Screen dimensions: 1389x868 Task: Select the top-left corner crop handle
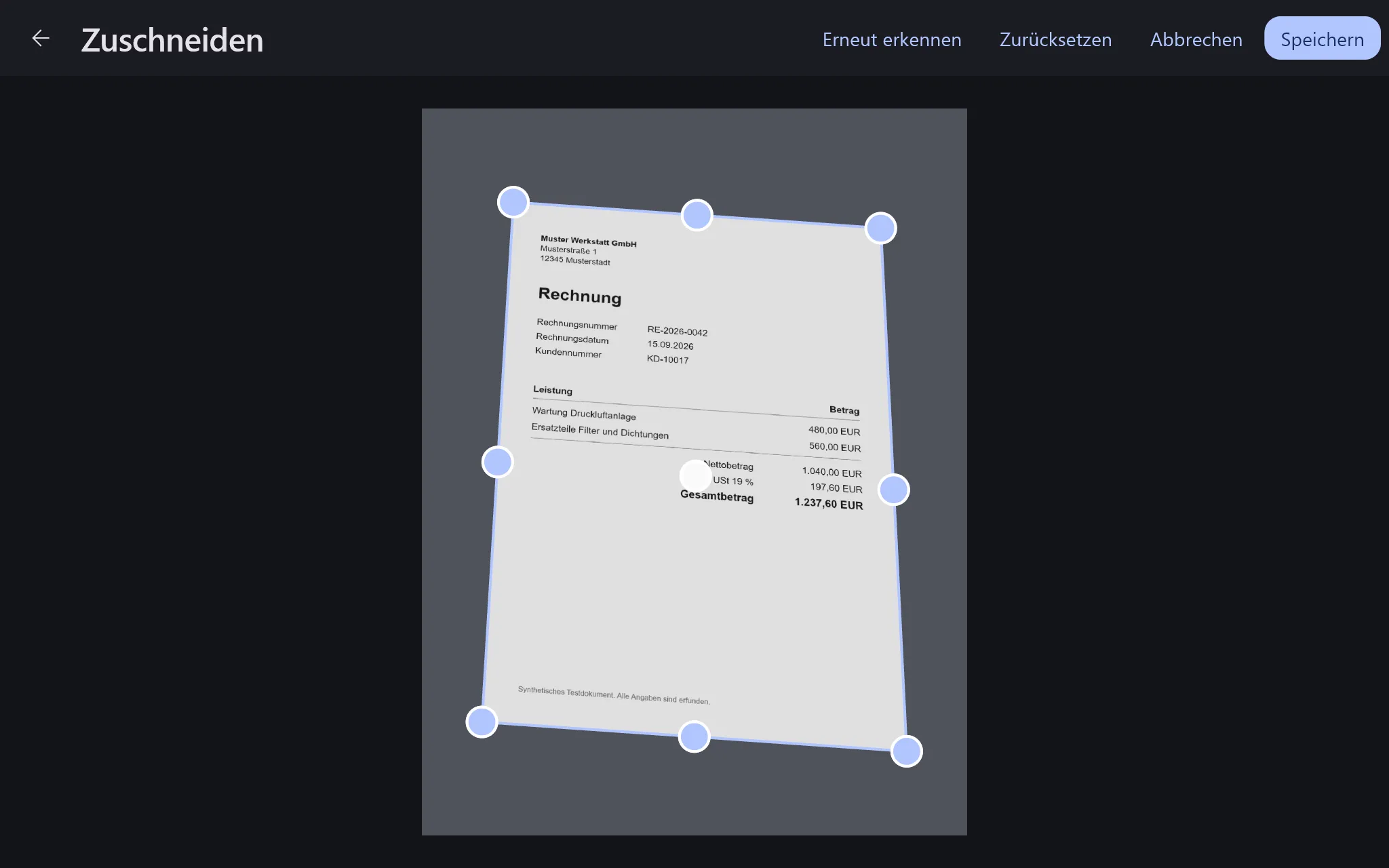click(513, 202)
